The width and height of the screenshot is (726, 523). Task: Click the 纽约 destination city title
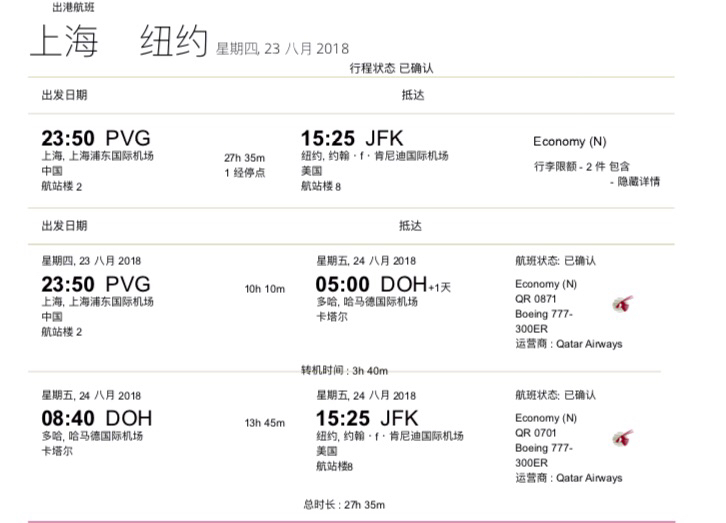pyautogui.click(x=174, y=41)
